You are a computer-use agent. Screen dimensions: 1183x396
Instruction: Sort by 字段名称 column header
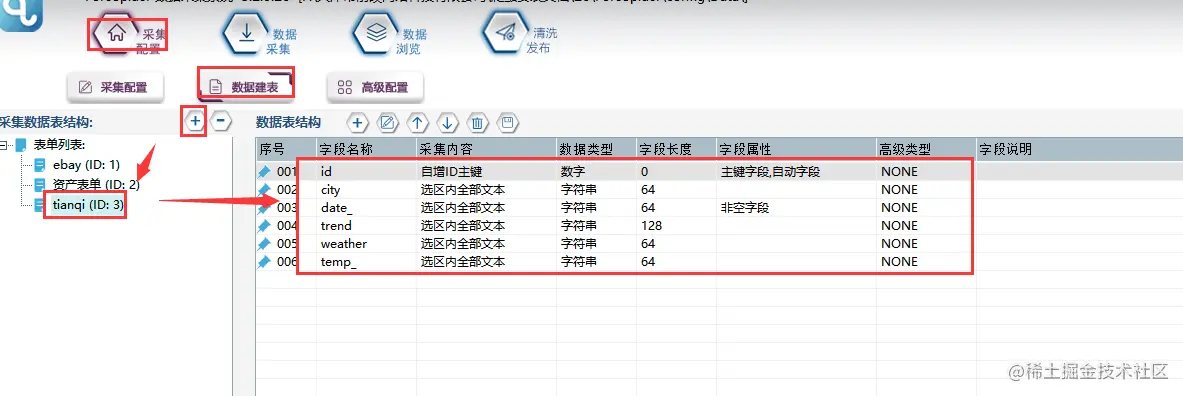pos(367,149)
